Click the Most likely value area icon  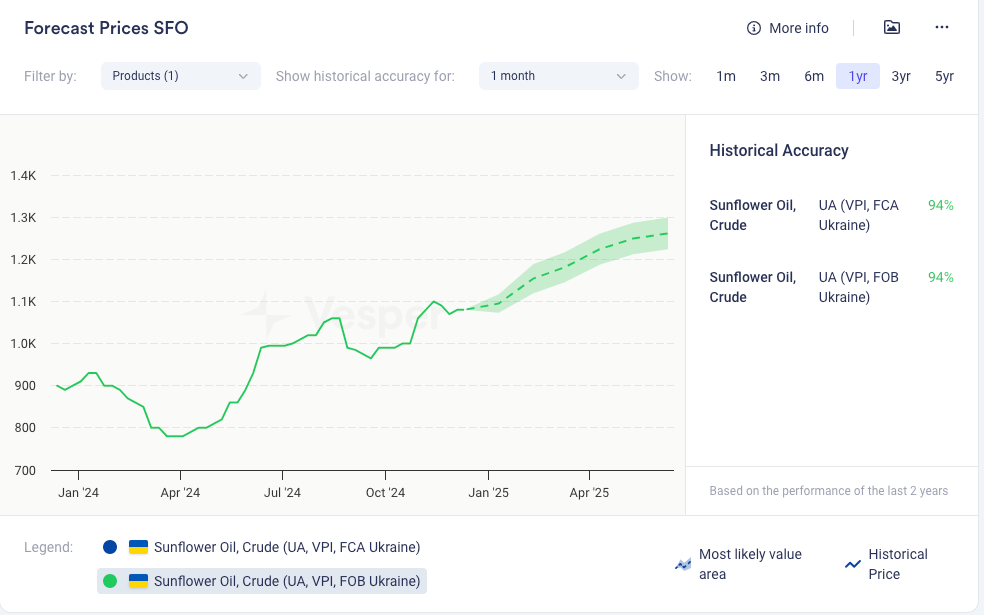683,565
